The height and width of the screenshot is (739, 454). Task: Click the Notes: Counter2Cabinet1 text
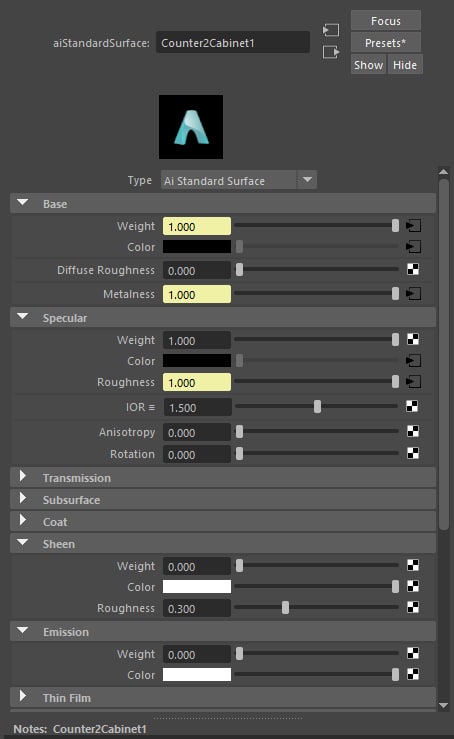(80, 729)
